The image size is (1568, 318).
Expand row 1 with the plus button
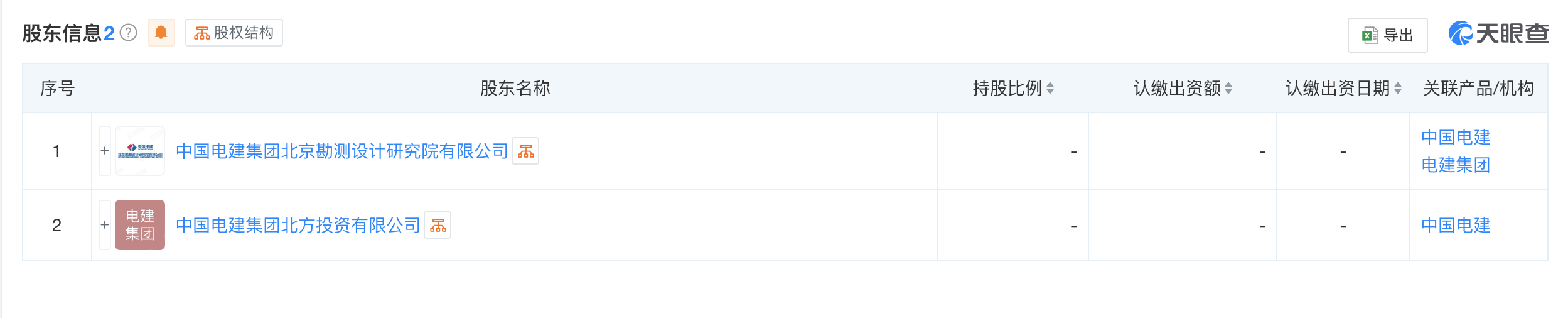[x=105, y=151]
